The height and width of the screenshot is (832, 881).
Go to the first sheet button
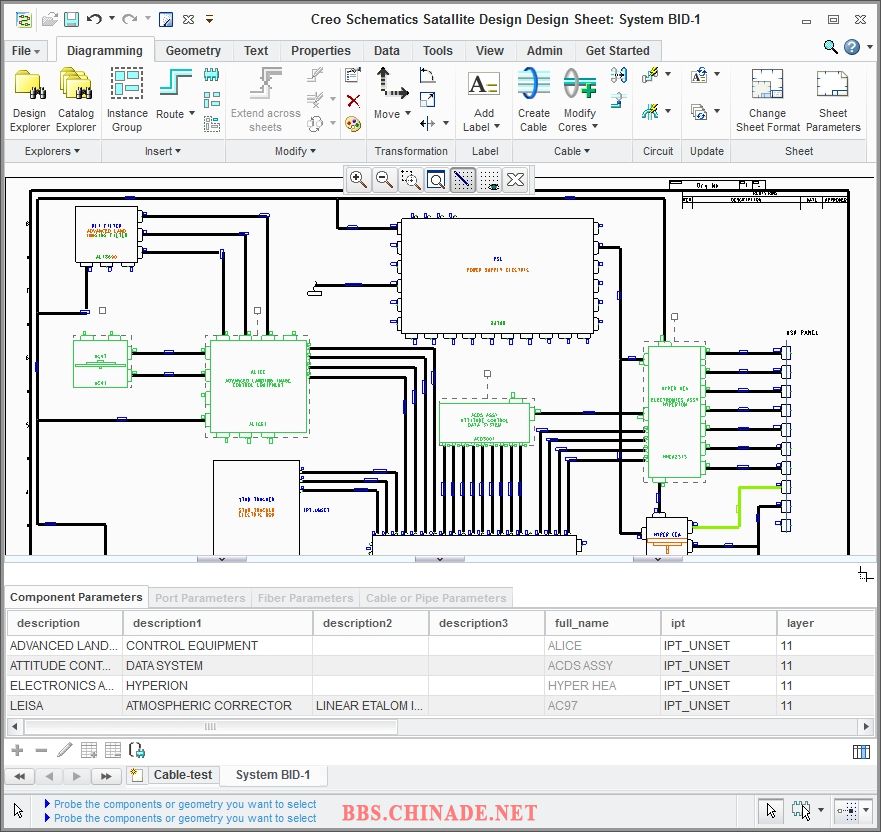(20, 776)
